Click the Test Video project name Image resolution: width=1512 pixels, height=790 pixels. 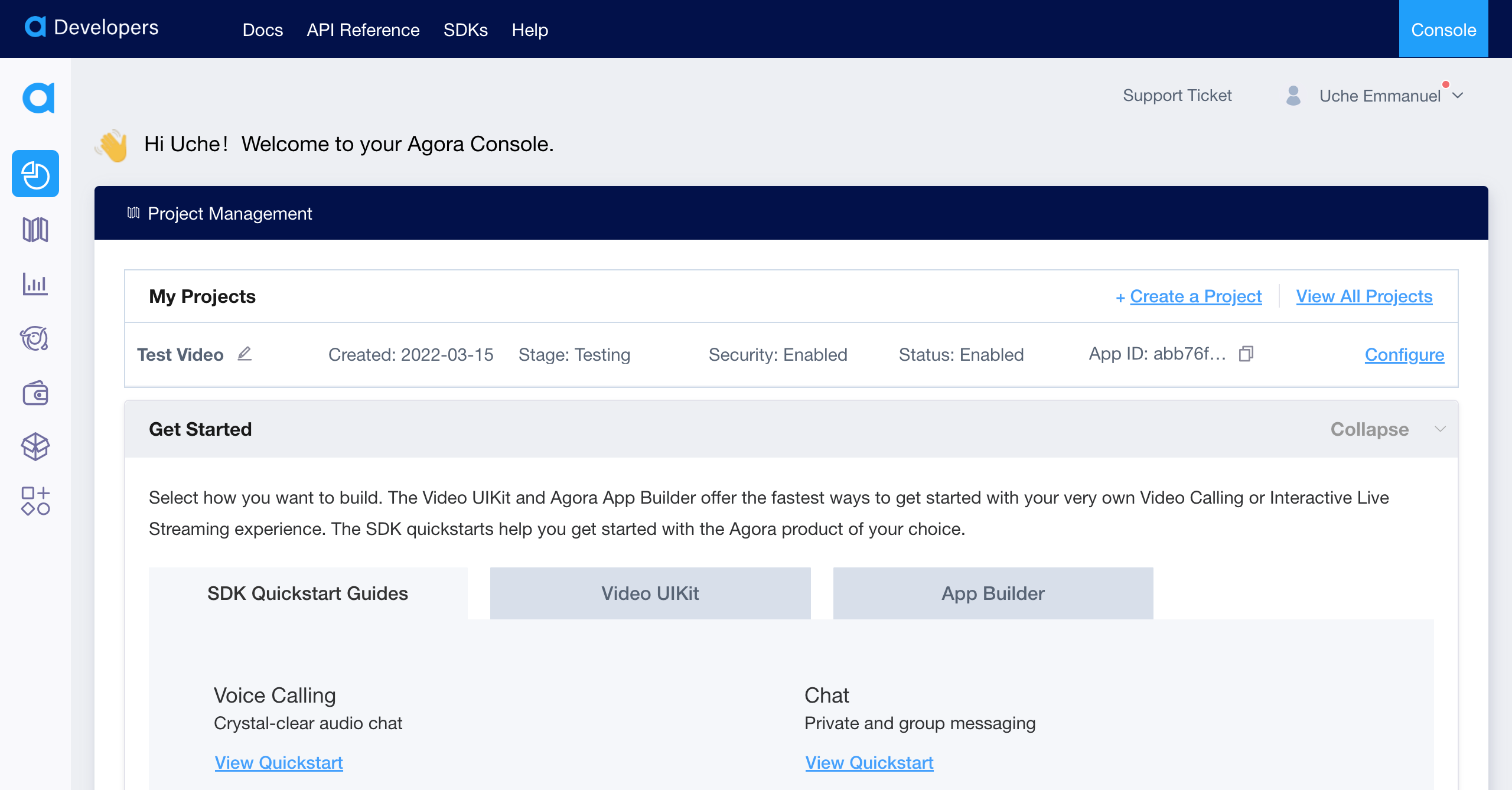(x=180, y=355)
